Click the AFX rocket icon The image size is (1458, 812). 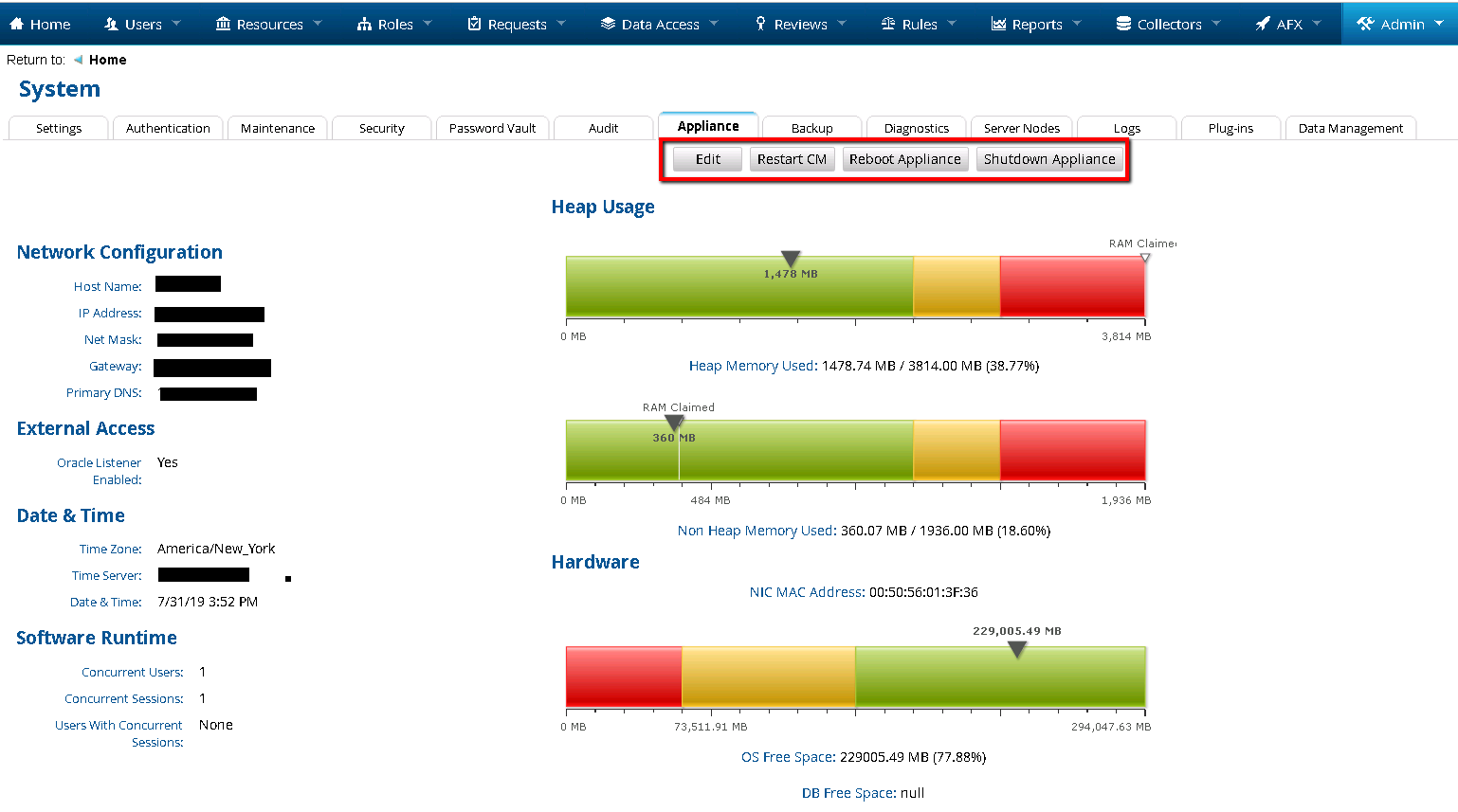tap(1263, 24)
